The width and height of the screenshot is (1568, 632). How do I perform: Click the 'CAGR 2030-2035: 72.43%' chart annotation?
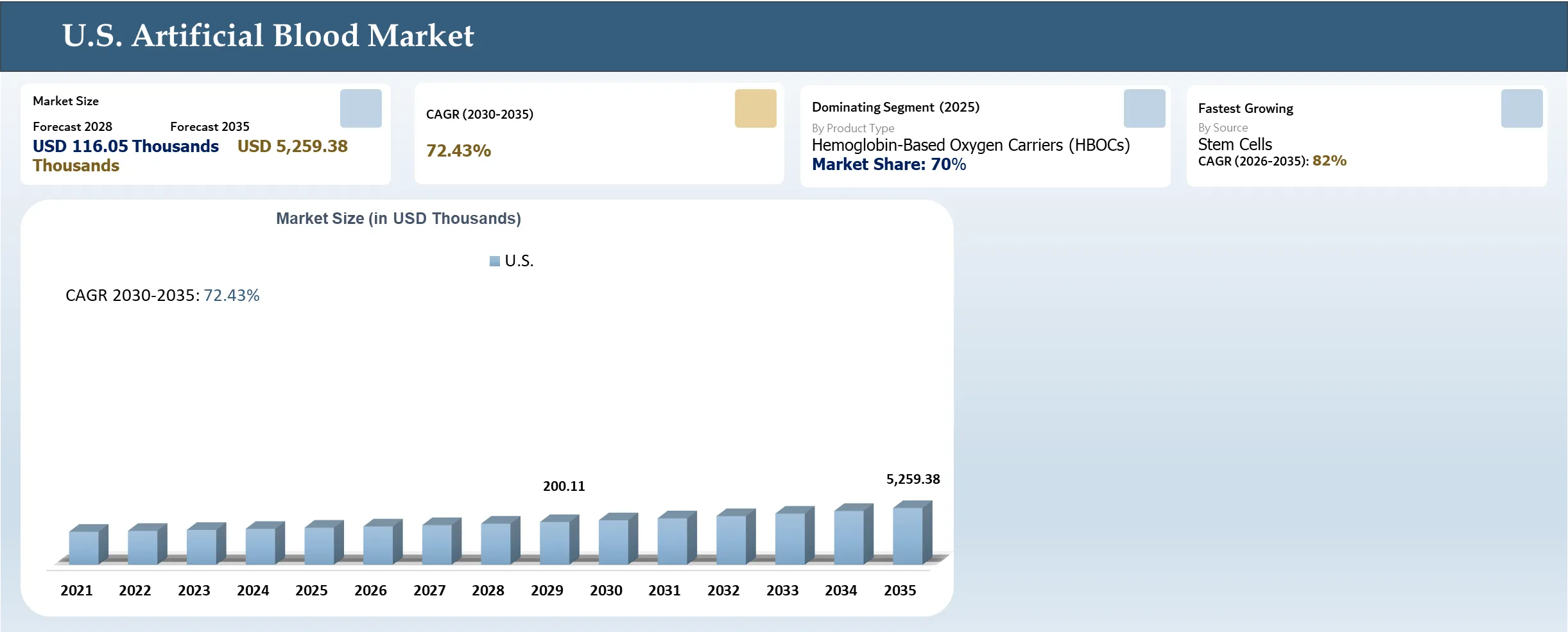click(x=162, y=295)
